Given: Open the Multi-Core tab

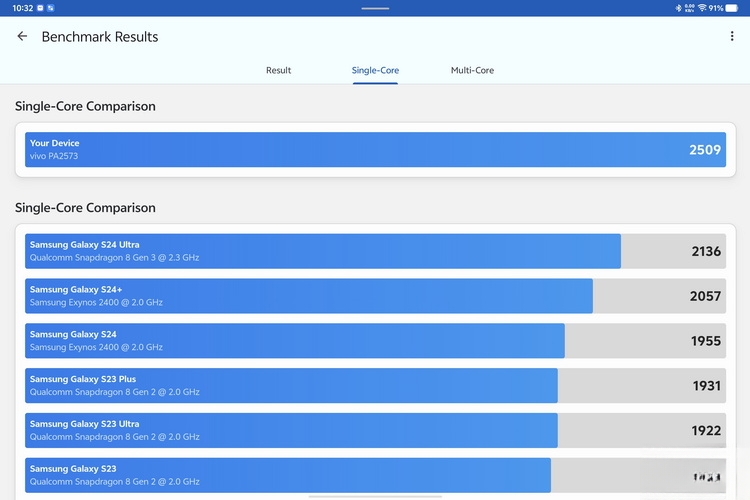Looking at the screenshot, I should click(472, 70).
